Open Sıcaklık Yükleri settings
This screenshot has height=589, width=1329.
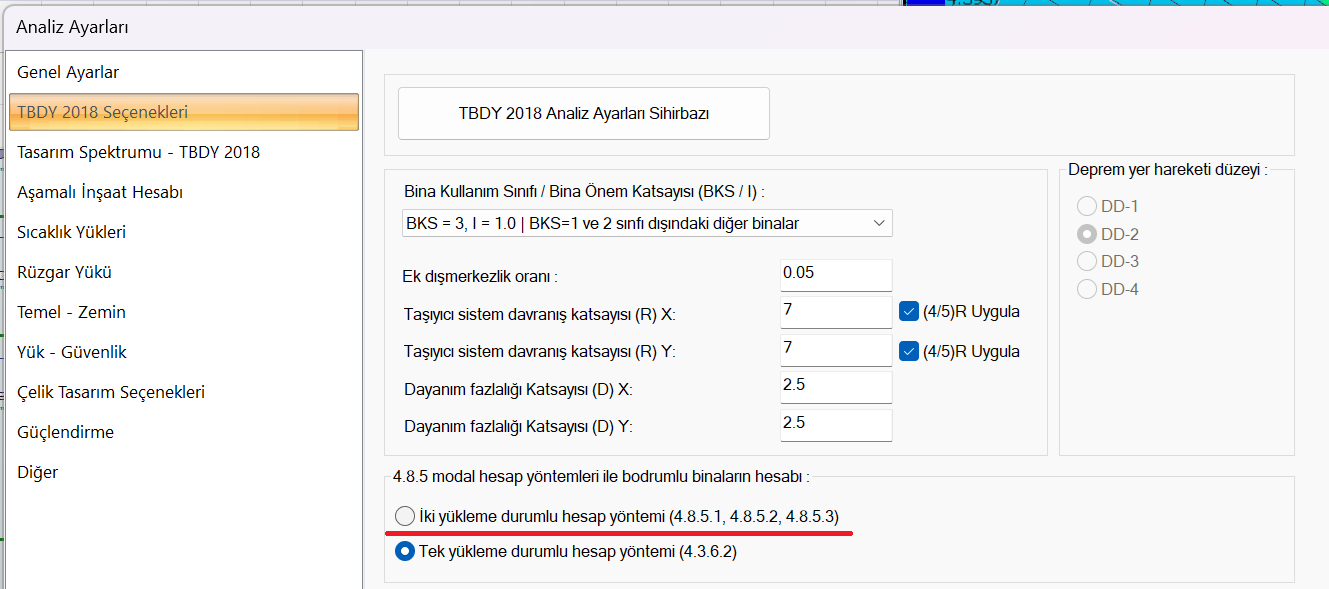pos(71,232)
